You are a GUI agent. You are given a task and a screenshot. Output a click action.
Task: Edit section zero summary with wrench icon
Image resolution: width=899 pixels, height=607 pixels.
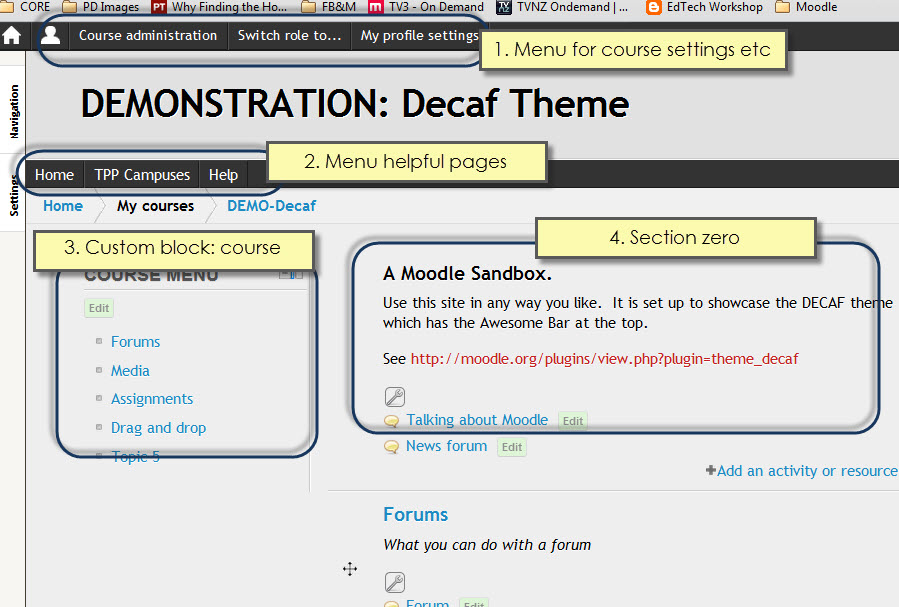[x=394, y=397]
